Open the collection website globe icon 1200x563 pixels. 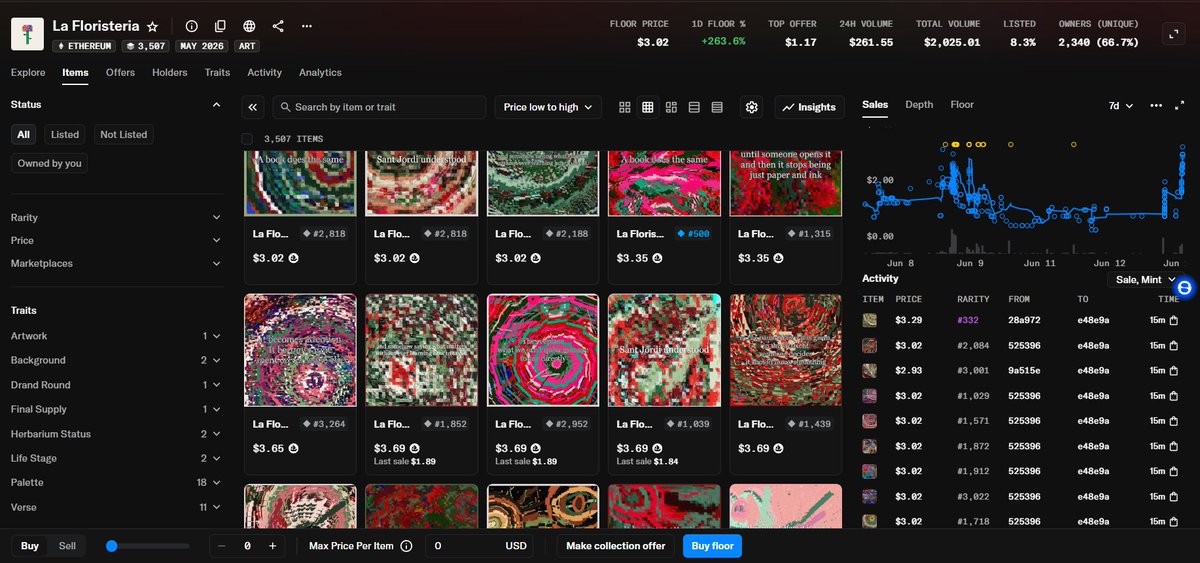point(249,26)
